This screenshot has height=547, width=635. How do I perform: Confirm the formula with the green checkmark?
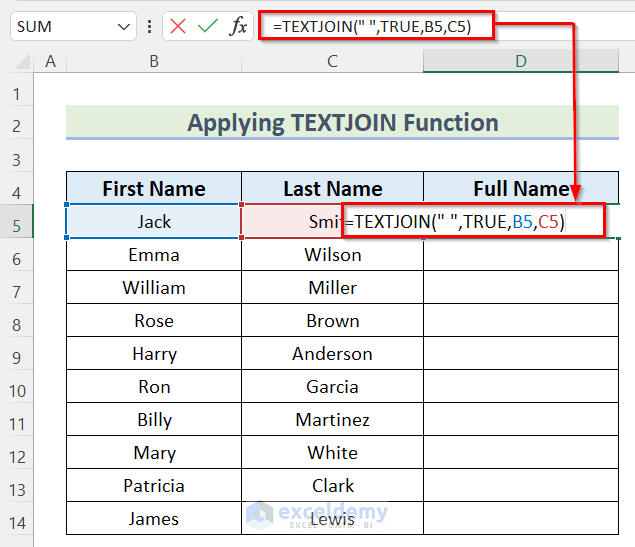tap(208, 27)
